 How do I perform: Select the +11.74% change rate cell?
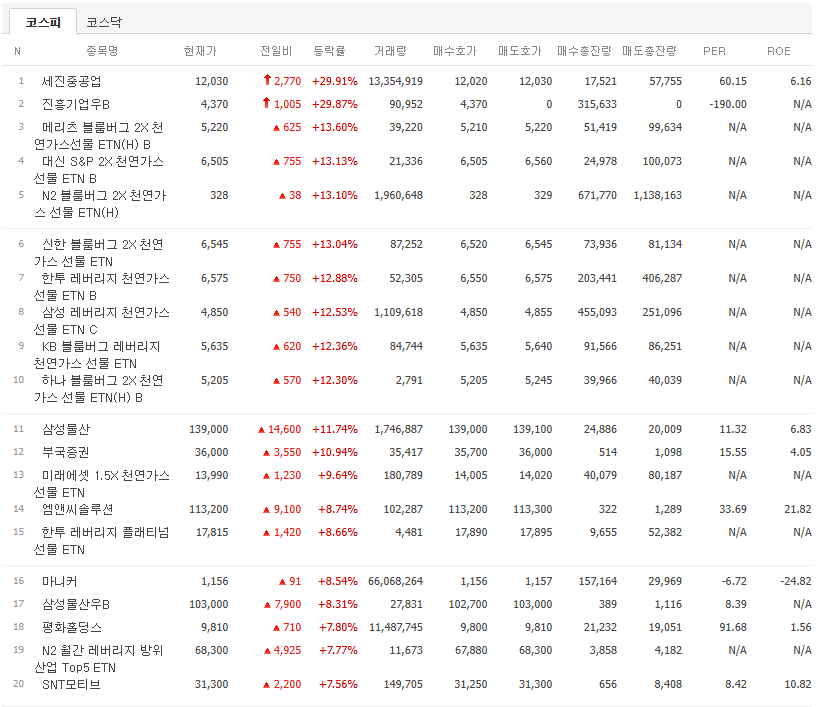coord(335,429)
